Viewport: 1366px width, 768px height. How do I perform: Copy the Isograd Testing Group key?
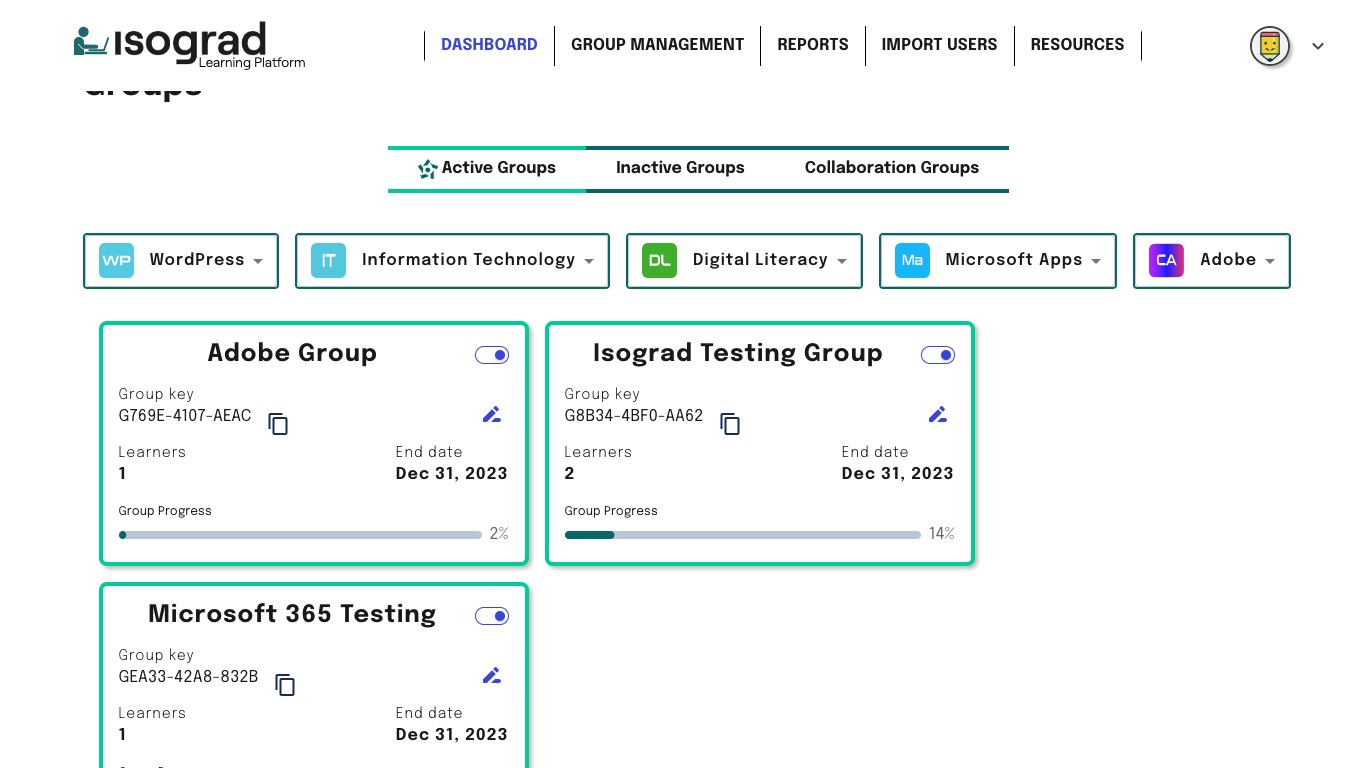click(730, 424)
